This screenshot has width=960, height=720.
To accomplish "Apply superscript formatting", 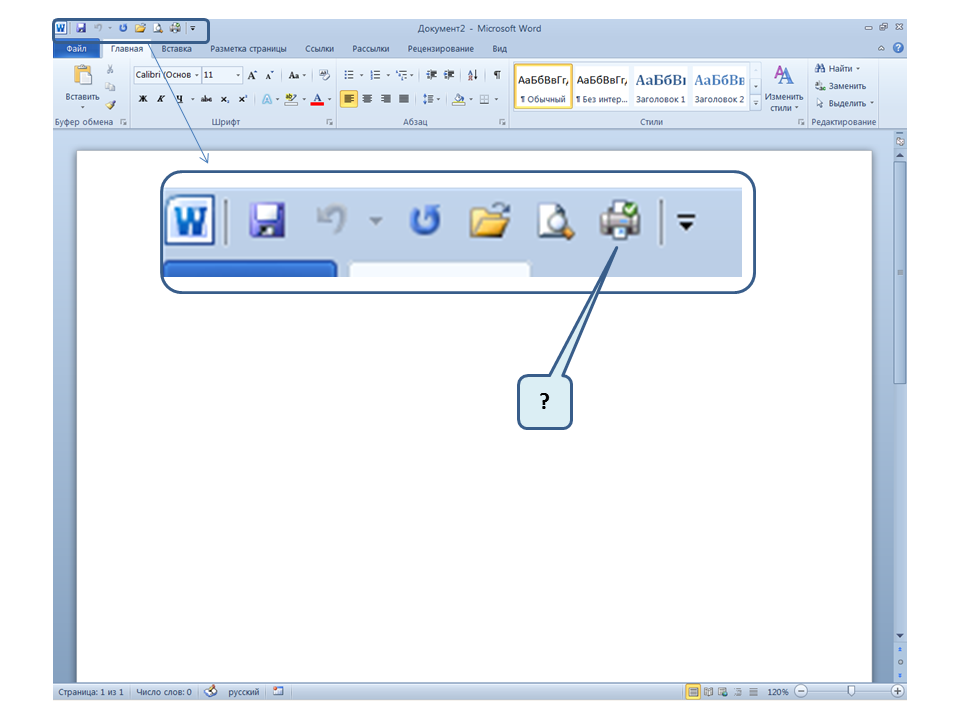I will pyautogui.click(x=242, y=99).
